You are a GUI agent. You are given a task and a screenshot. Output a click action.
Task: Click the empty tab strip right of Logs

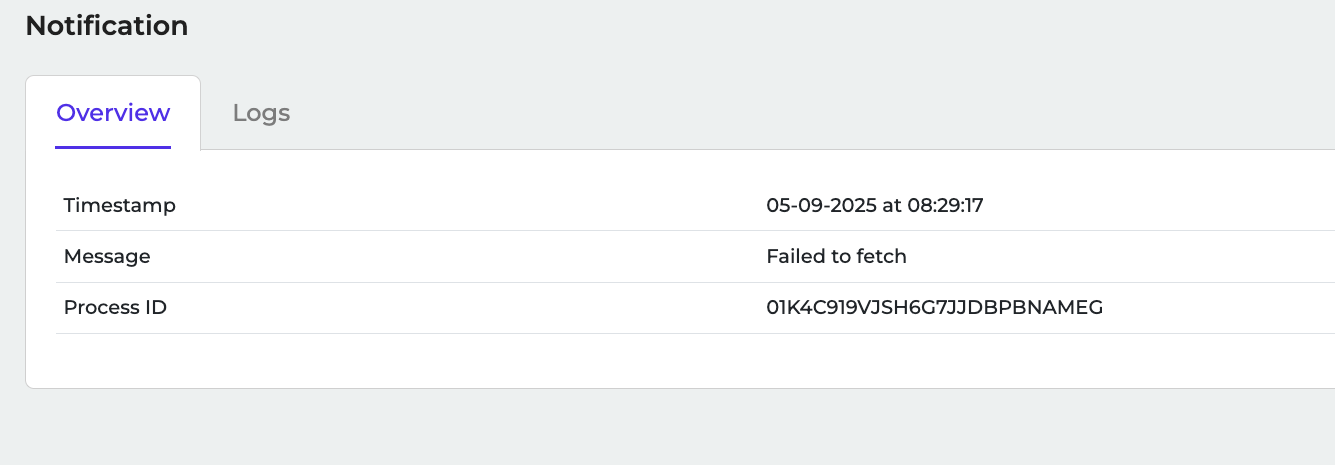pyautogui.click(x=800, y=112)
